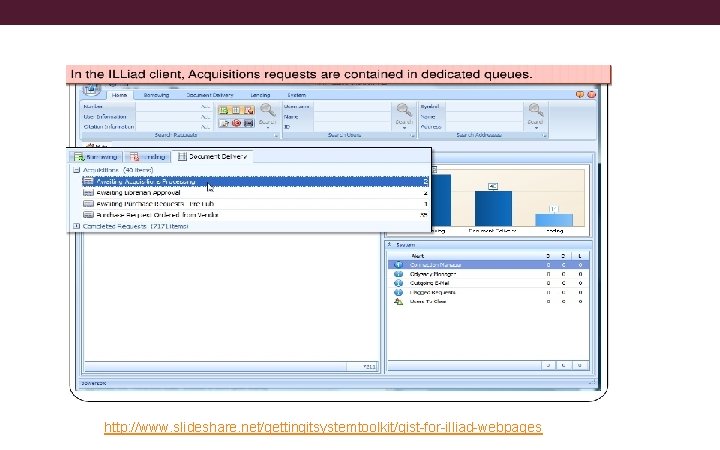Expand the Completed Requests queue group
The image size is (720, 450).
[x=77, y=226]
